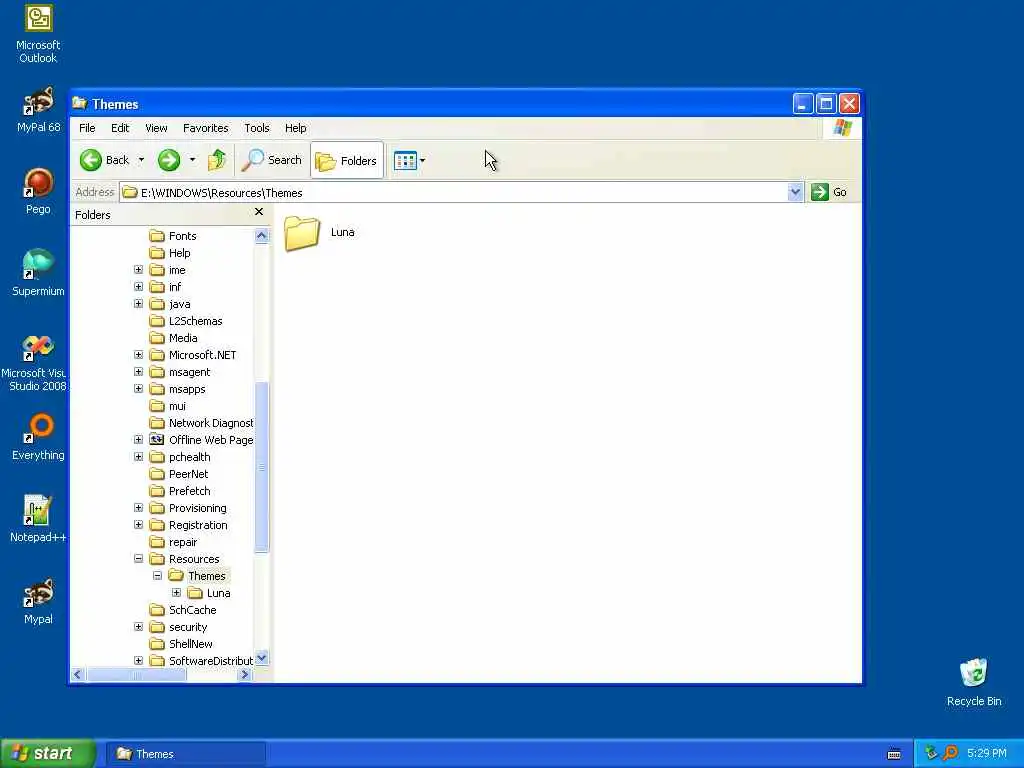Expand the Offline Web Pages node
The width and height of the screenshot is (1024, 768).
pyautogui.click(x=138, y=440)
